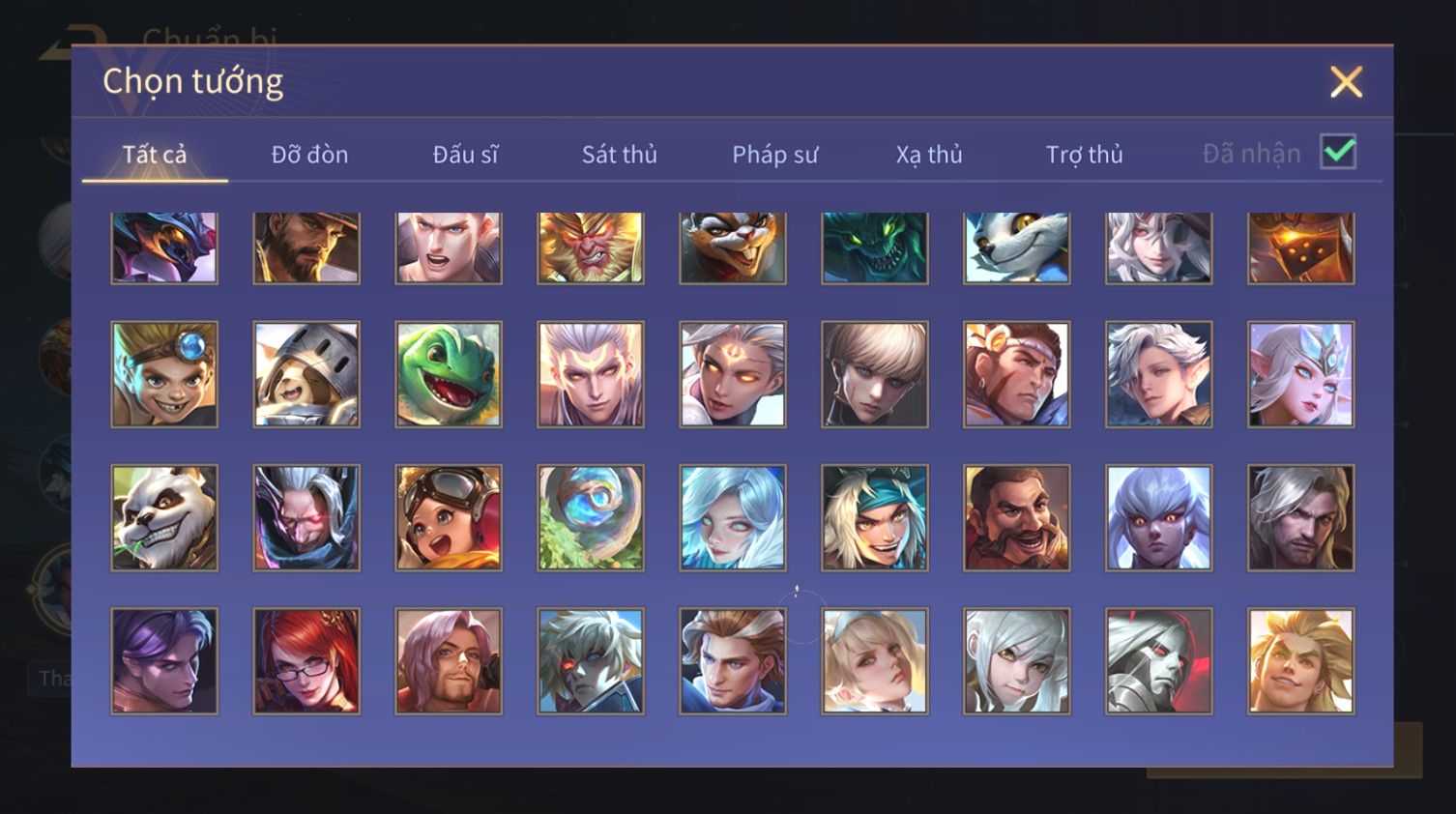Viewport: 1456px width, 814px height.
Task: Select the monkey king hero portrait
Action: [x=591, y=247]
